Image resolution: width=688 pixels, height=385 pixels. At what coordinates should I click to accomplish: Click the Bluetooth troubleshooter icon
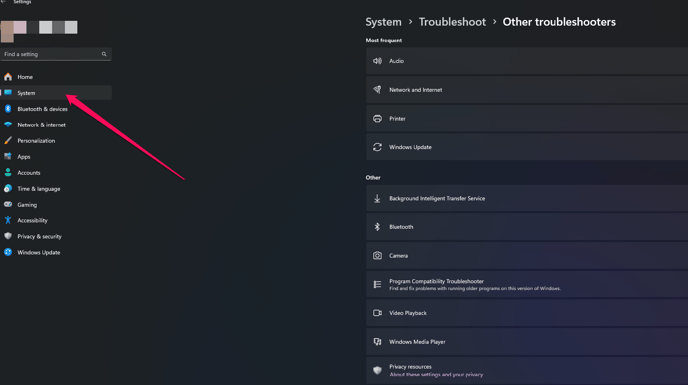[377, 227]
